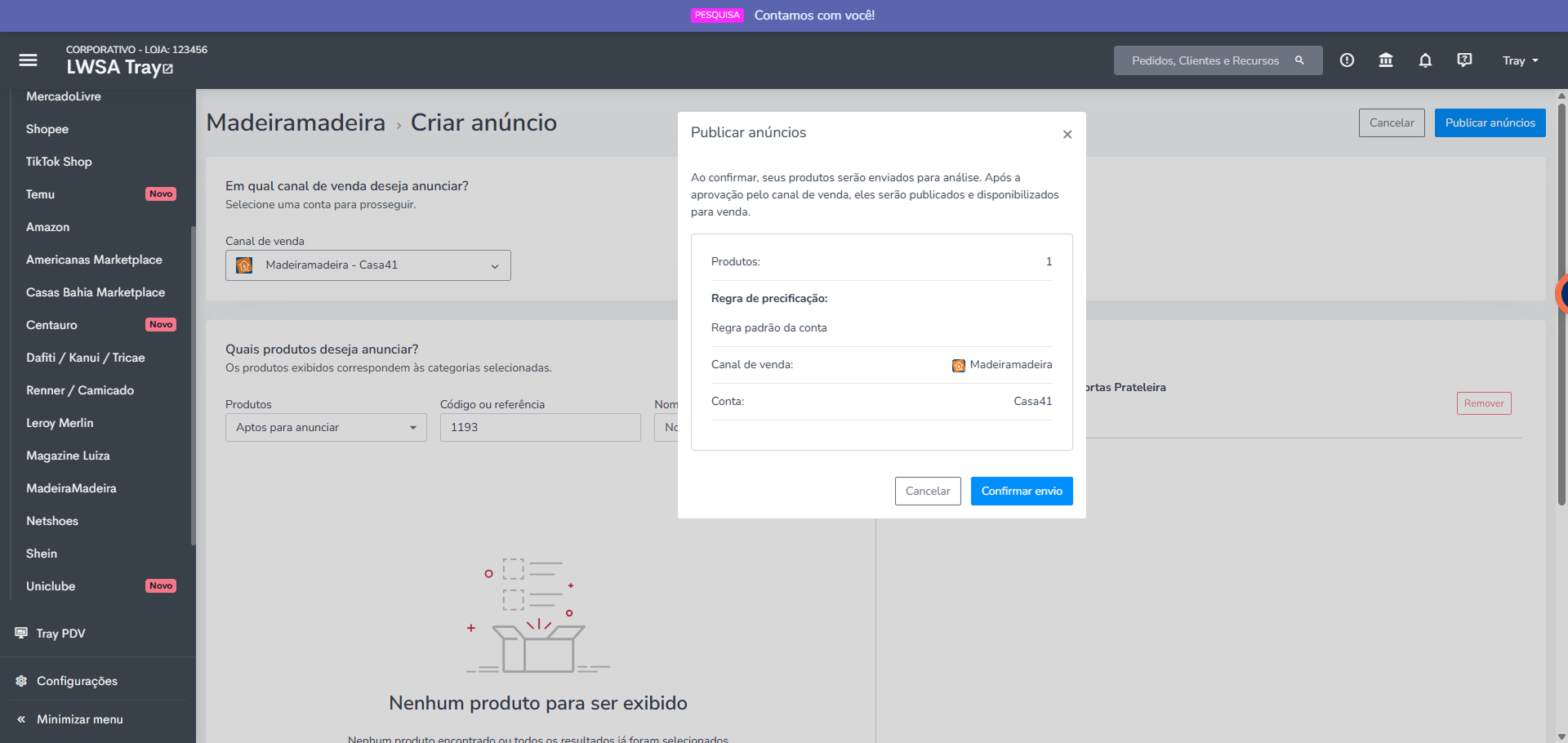Click the PESQUISA badge in top banner
Image resolution: width=1568 pixels, height=743 pixels.
pyautogui.click(x=717, y=15)
